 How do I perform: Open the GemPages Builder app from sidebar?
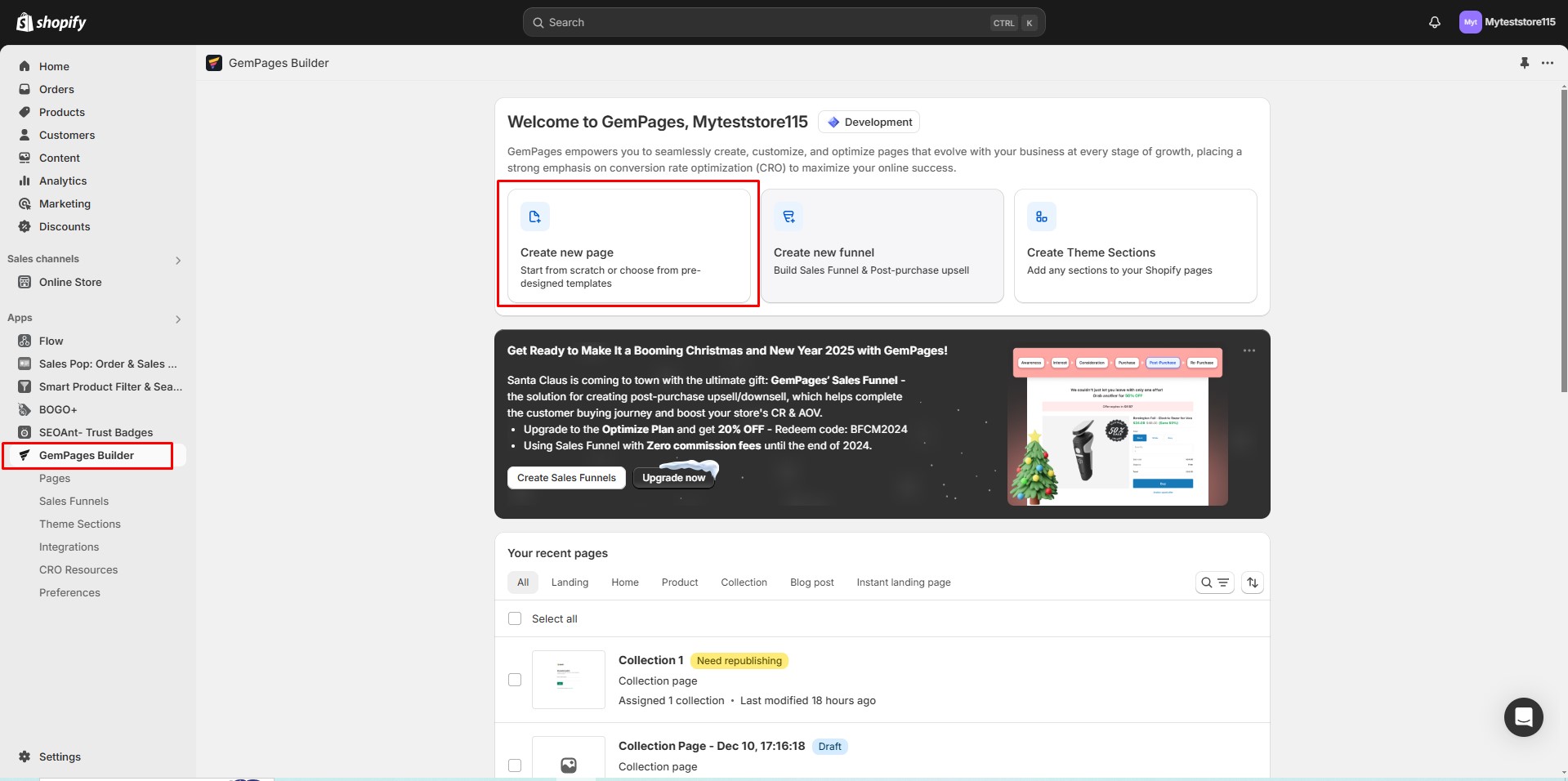click(x=87, y=455)
